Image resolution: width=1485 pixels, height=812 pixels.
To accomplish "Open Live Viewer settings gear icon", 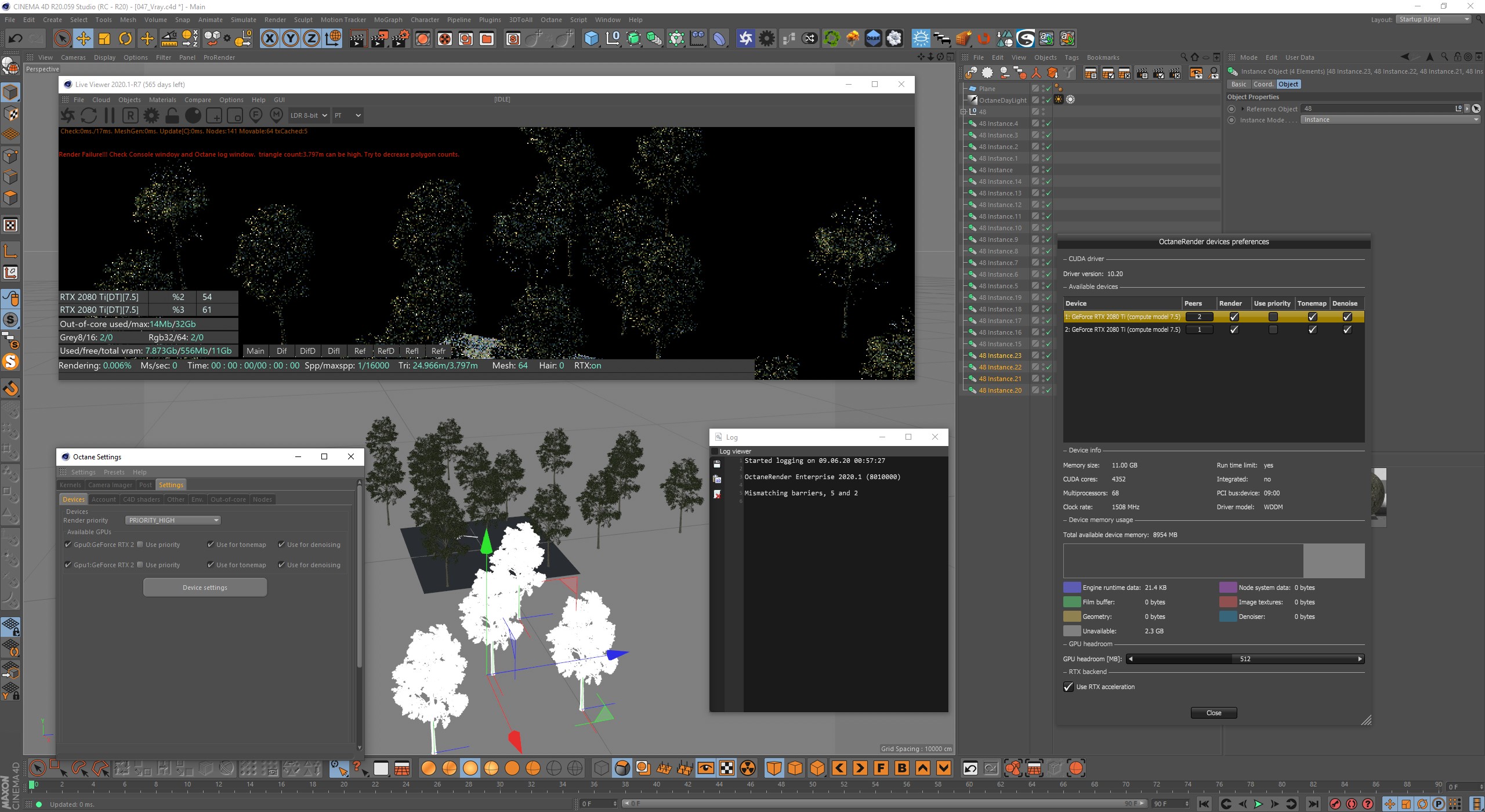I will point(151,115).
